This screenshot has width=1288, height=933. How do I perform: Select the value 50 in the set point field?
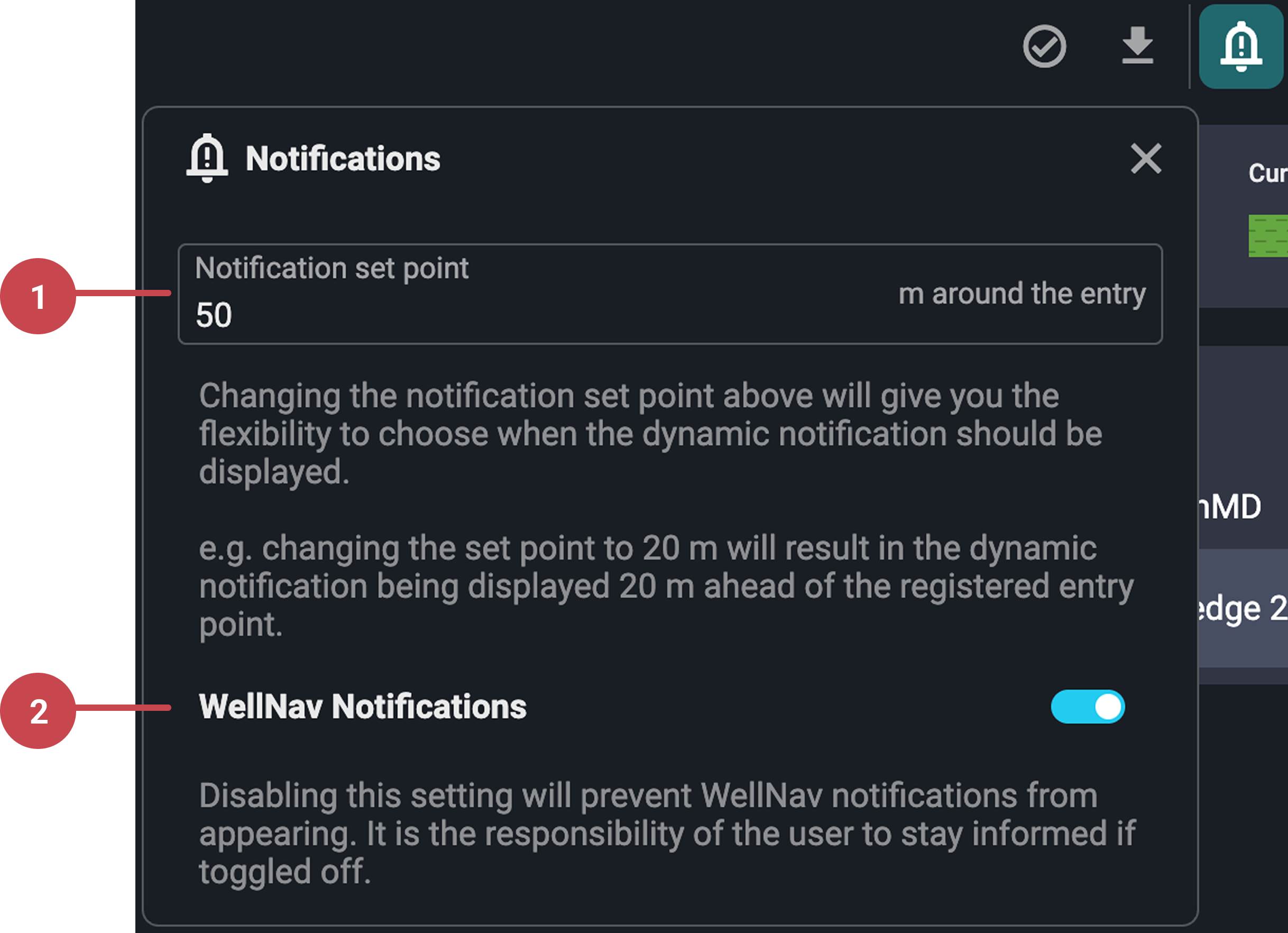tap(215, 313)
